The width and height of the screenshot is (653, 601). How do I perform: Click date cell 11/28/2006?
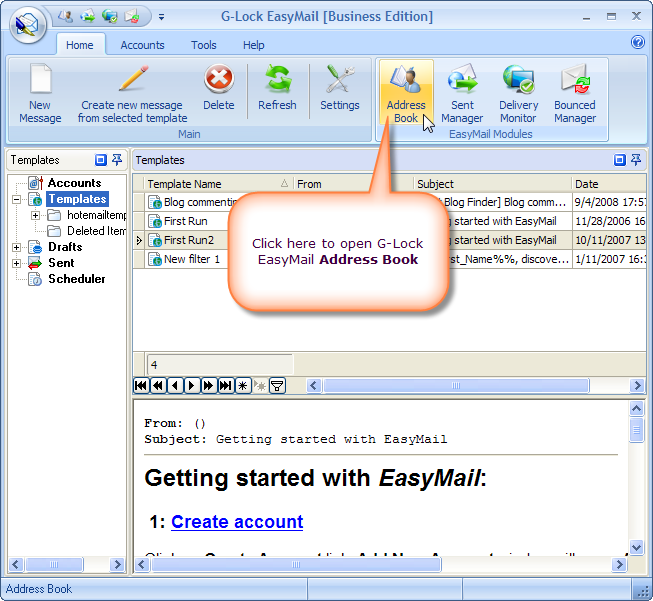[610, 221]
